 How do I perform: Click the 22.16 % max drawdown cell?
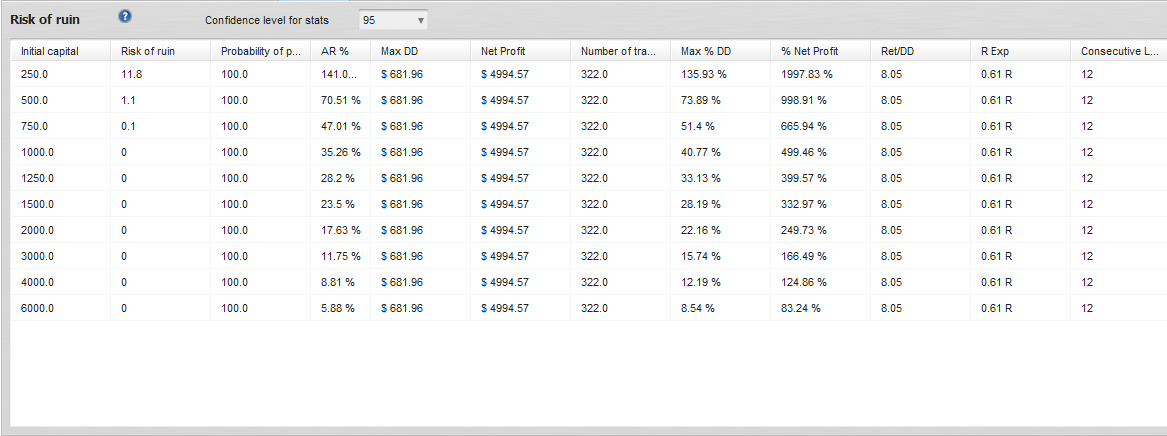pyautogui.click(x=700, y=230)
